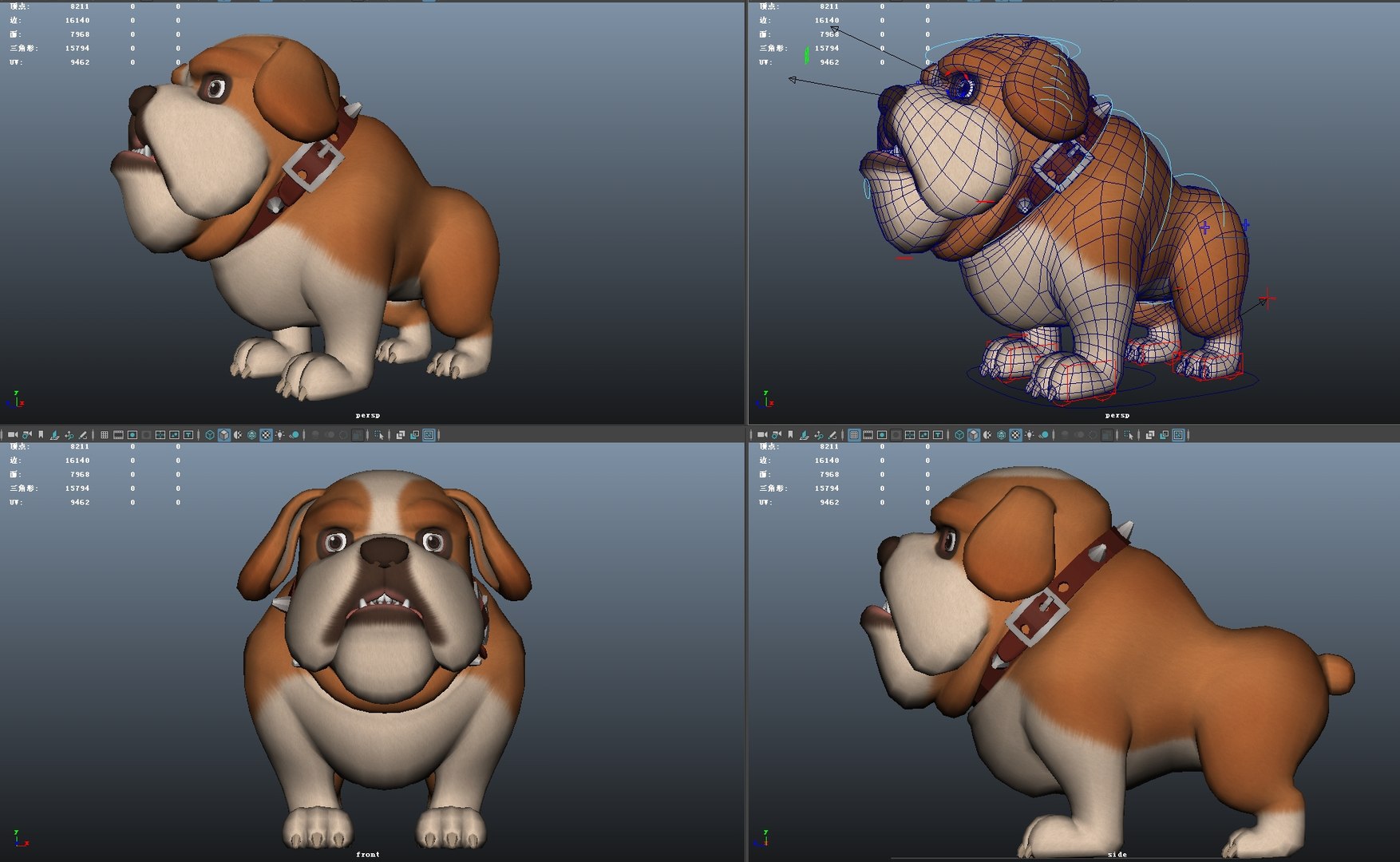
Task: Toggle Resolution Gate in front panel toolbar
Action: [x=132, y=435]
